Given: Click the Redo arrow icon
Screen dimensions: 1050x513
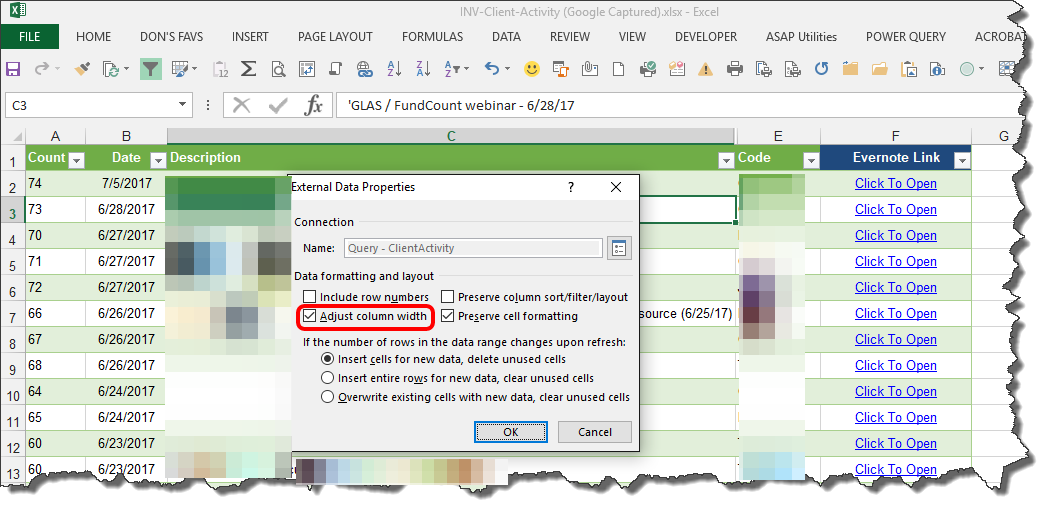Looking at the screenshot, I should [43, 68].
